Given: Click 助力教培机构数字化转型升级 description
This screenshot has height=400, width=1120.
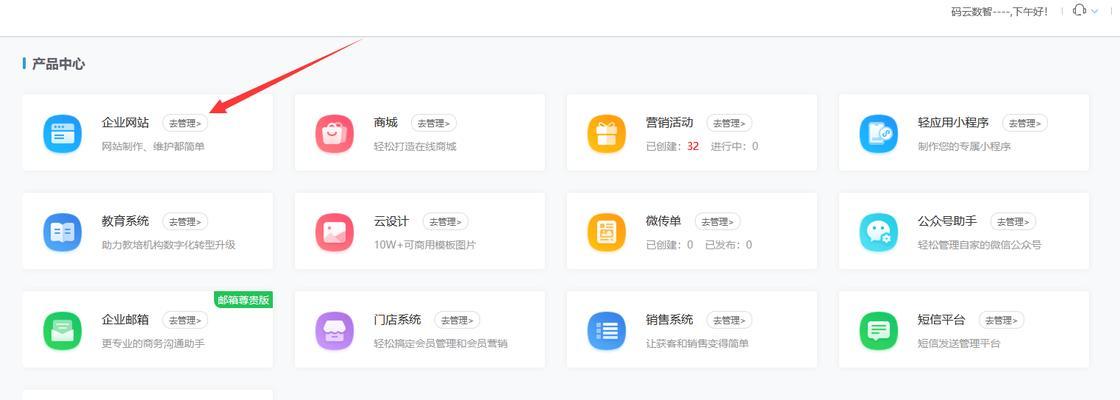Looking at the screenshot, I should tap(169, 245).
